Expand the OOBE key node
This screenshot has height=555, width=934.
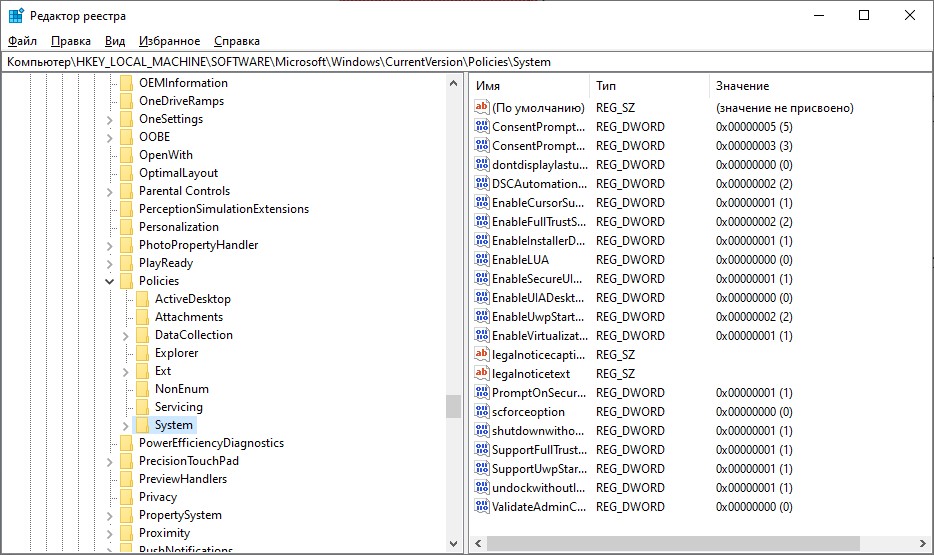pos(110,138)
